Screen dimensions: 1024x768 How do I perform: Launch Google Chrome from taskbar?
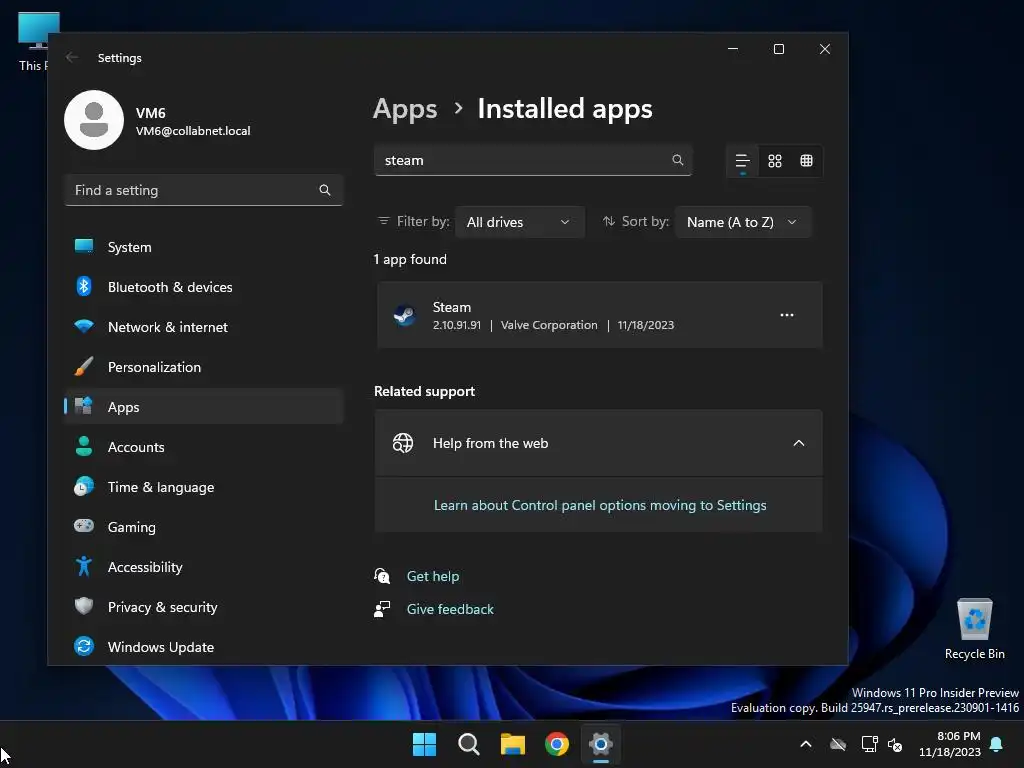[x=557, y=744]
